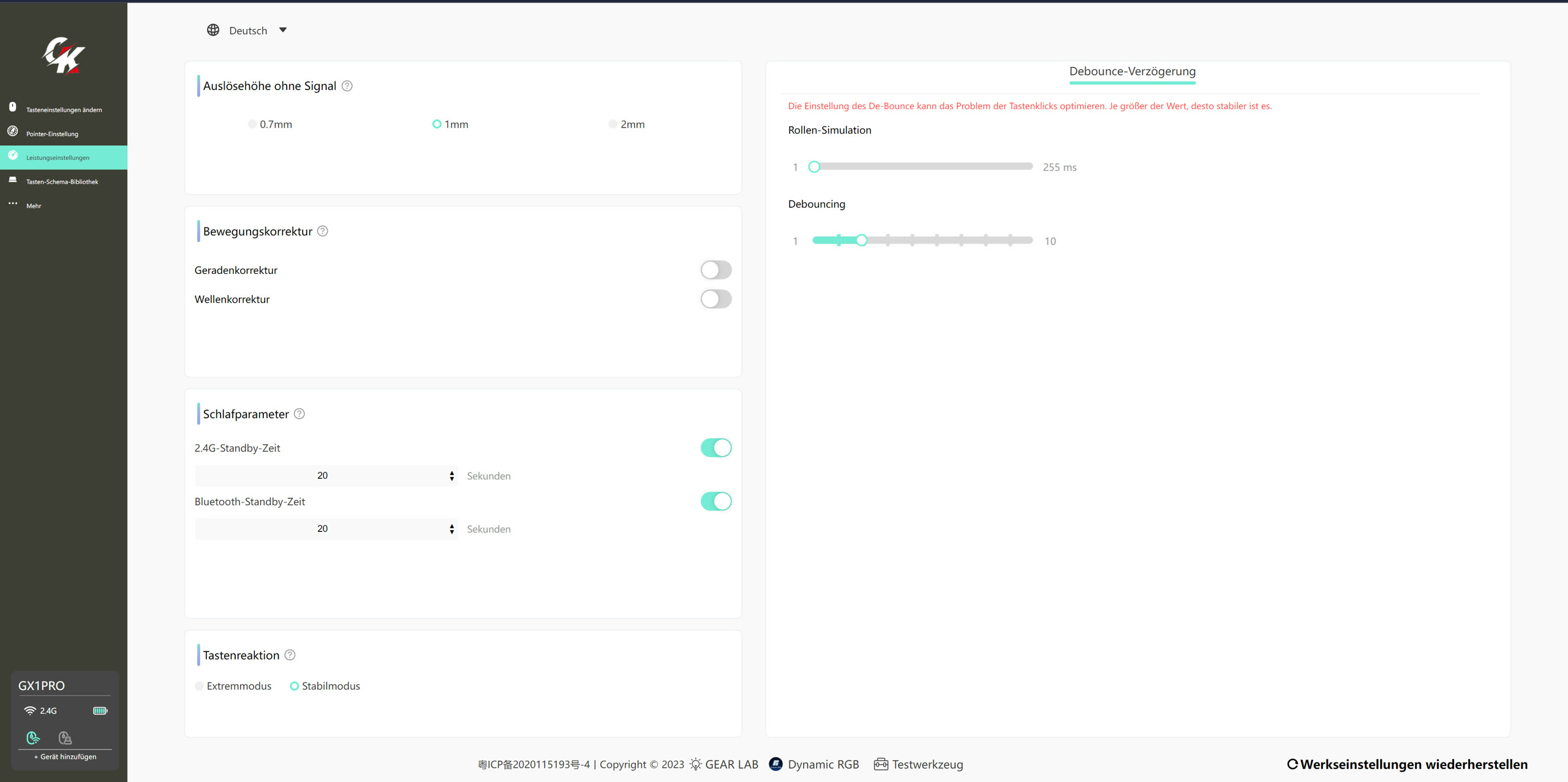
Task: Click the mouse dongle icon in GX1PRO card
Action: point(65,737)
